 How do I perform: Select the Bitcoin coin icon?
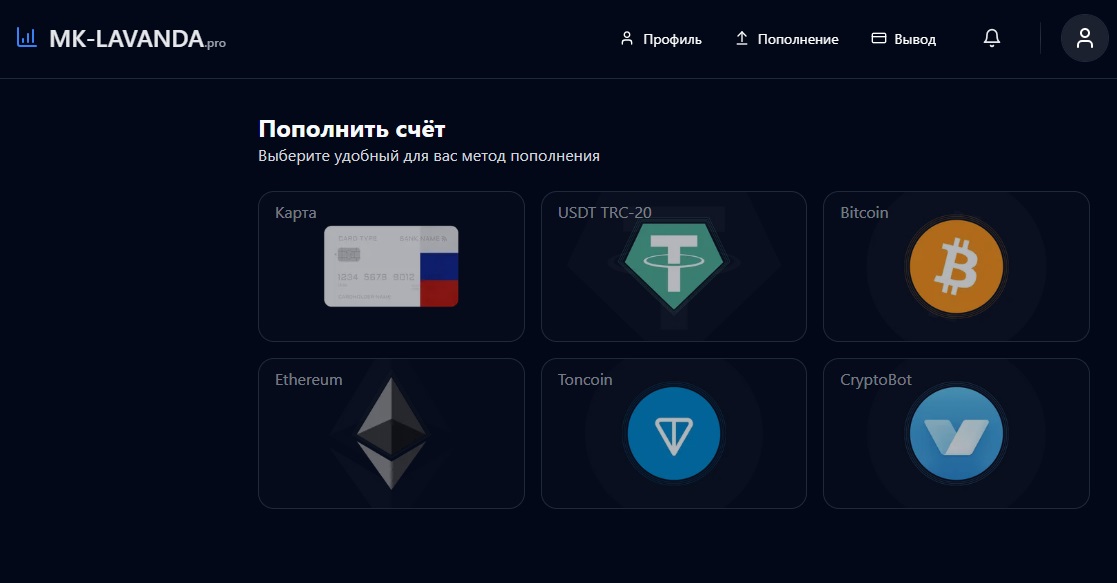point(956,267)
